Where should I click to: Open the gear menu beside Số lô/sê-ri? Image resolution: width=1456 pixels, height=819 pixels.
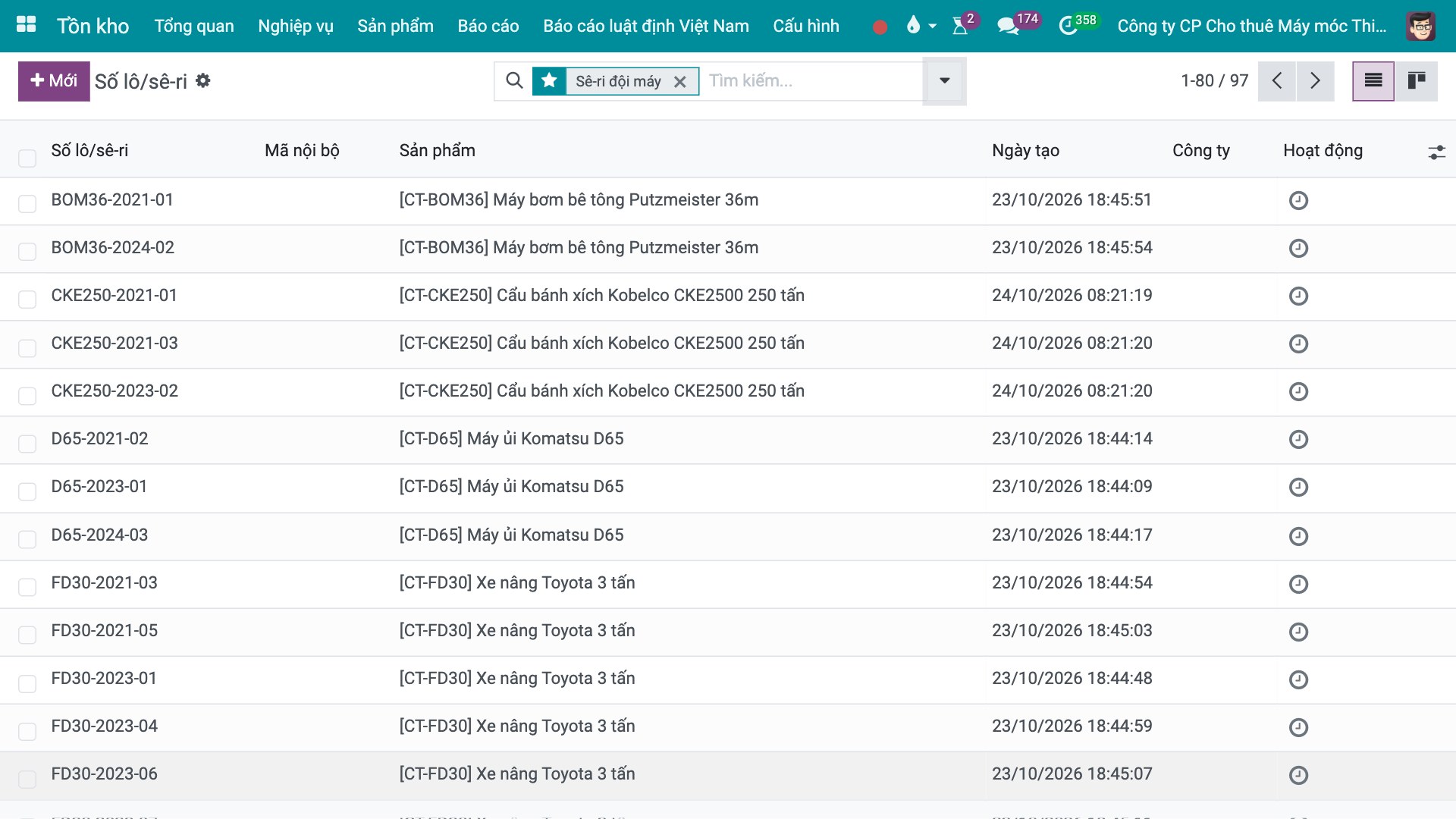[202, 80]
